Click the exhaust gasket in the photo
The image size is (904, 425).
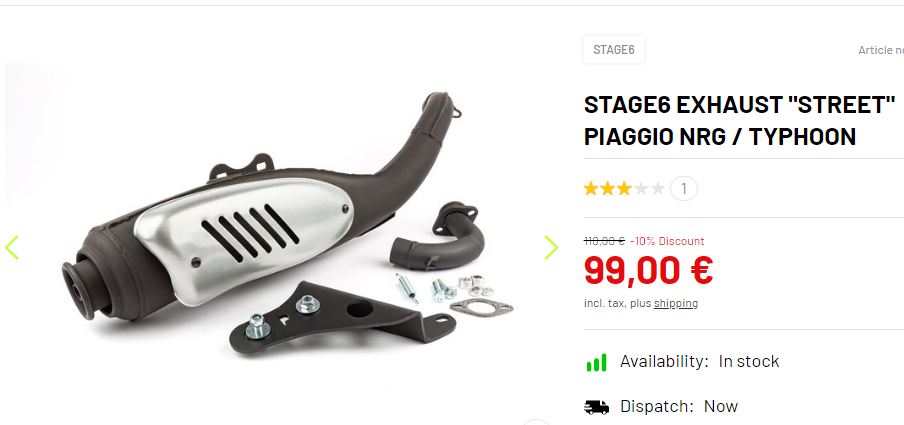coord(481,309)
